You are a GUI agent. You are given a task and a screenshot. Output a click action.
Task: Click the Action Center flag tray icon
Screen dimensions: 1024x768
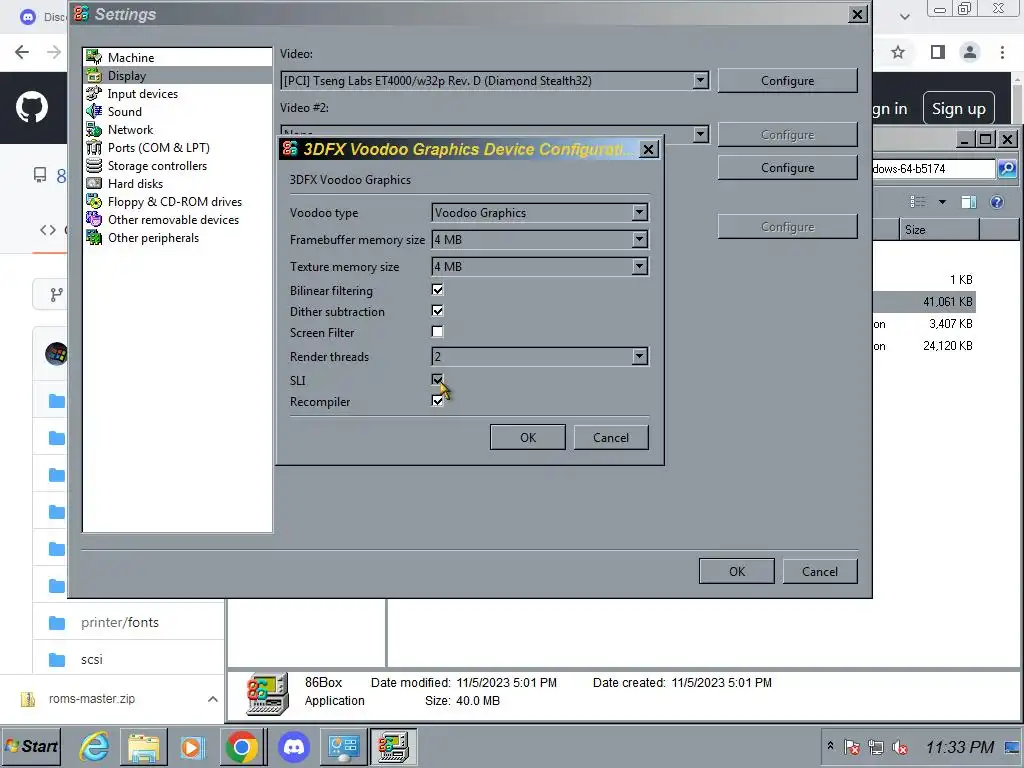coord(852,747)
